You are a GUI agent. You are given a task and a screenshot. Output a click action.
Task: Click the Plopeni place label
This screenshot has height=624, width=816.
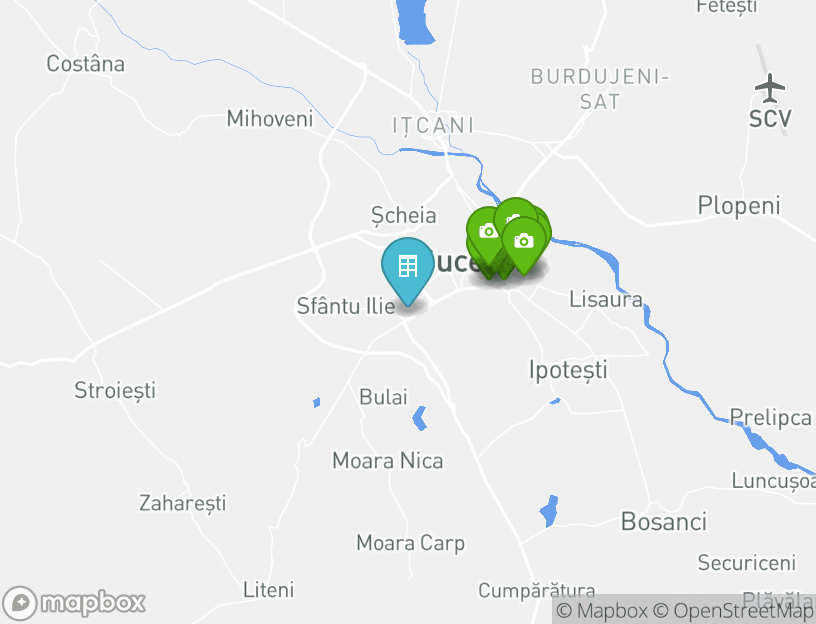pos(739,206)
